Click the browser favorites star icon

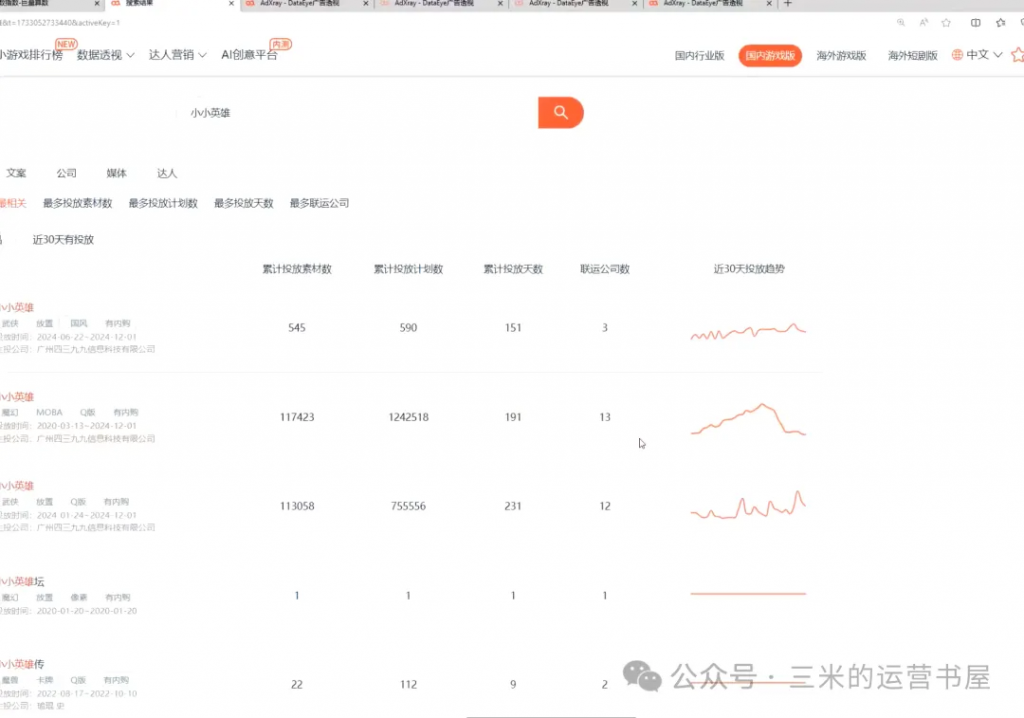click(x=946, y=22)
